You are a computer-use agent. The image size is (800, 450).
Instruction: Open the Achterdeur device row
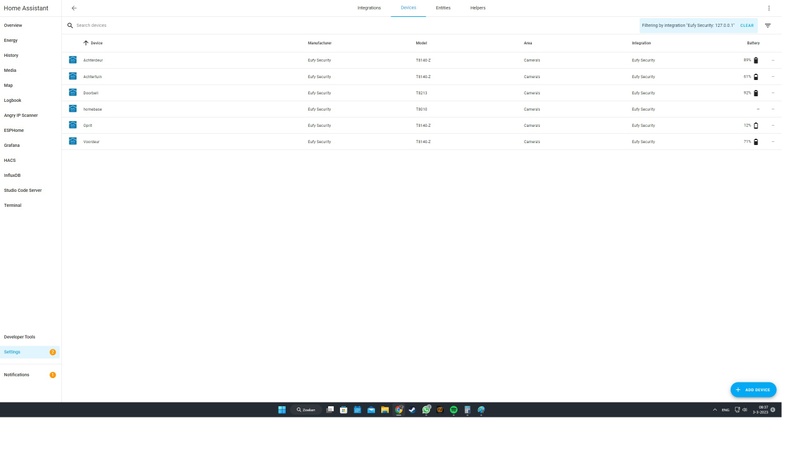point(421,60)
